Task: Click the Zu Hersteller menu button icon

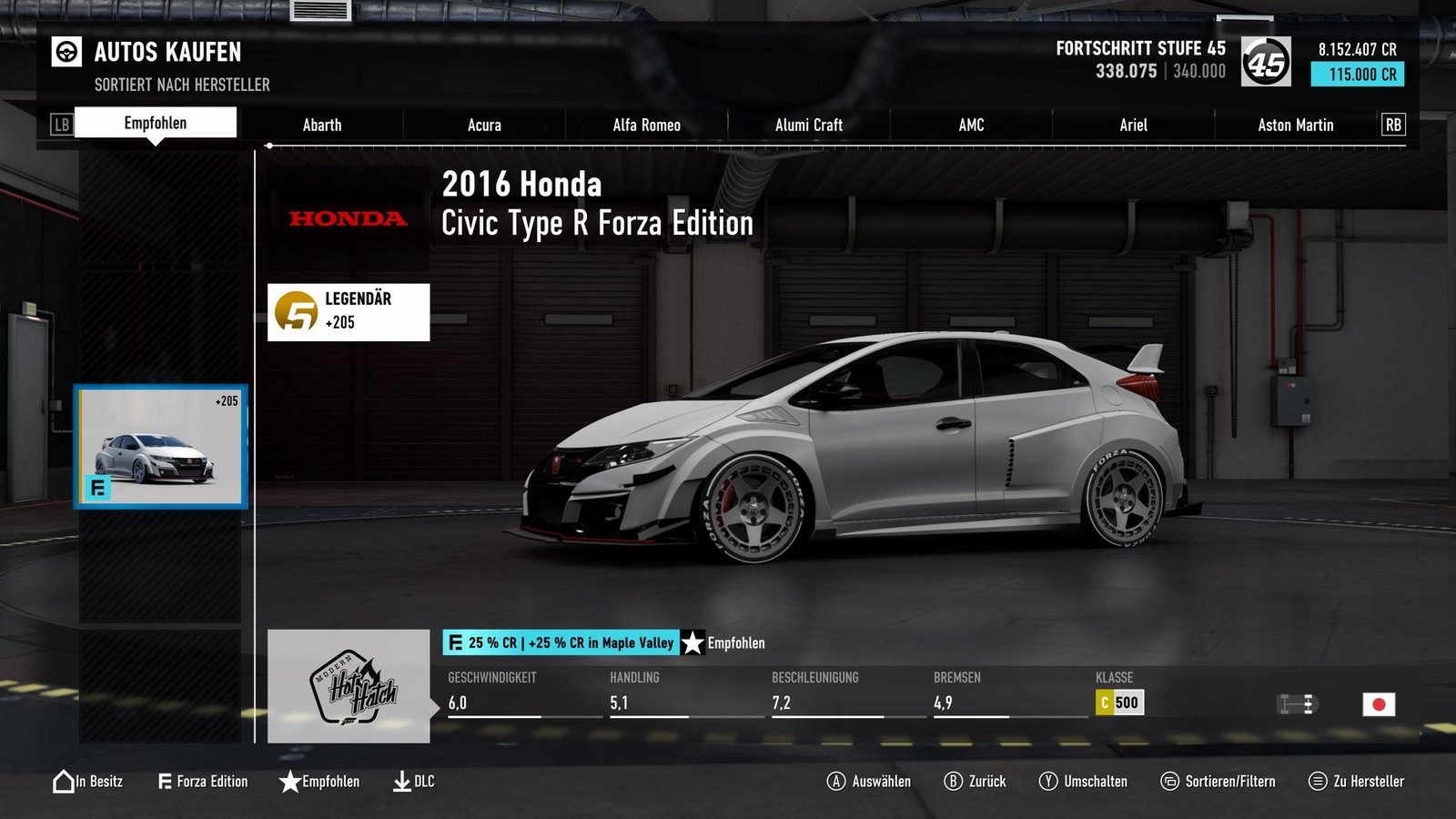Action: [x=1318, y=781]
